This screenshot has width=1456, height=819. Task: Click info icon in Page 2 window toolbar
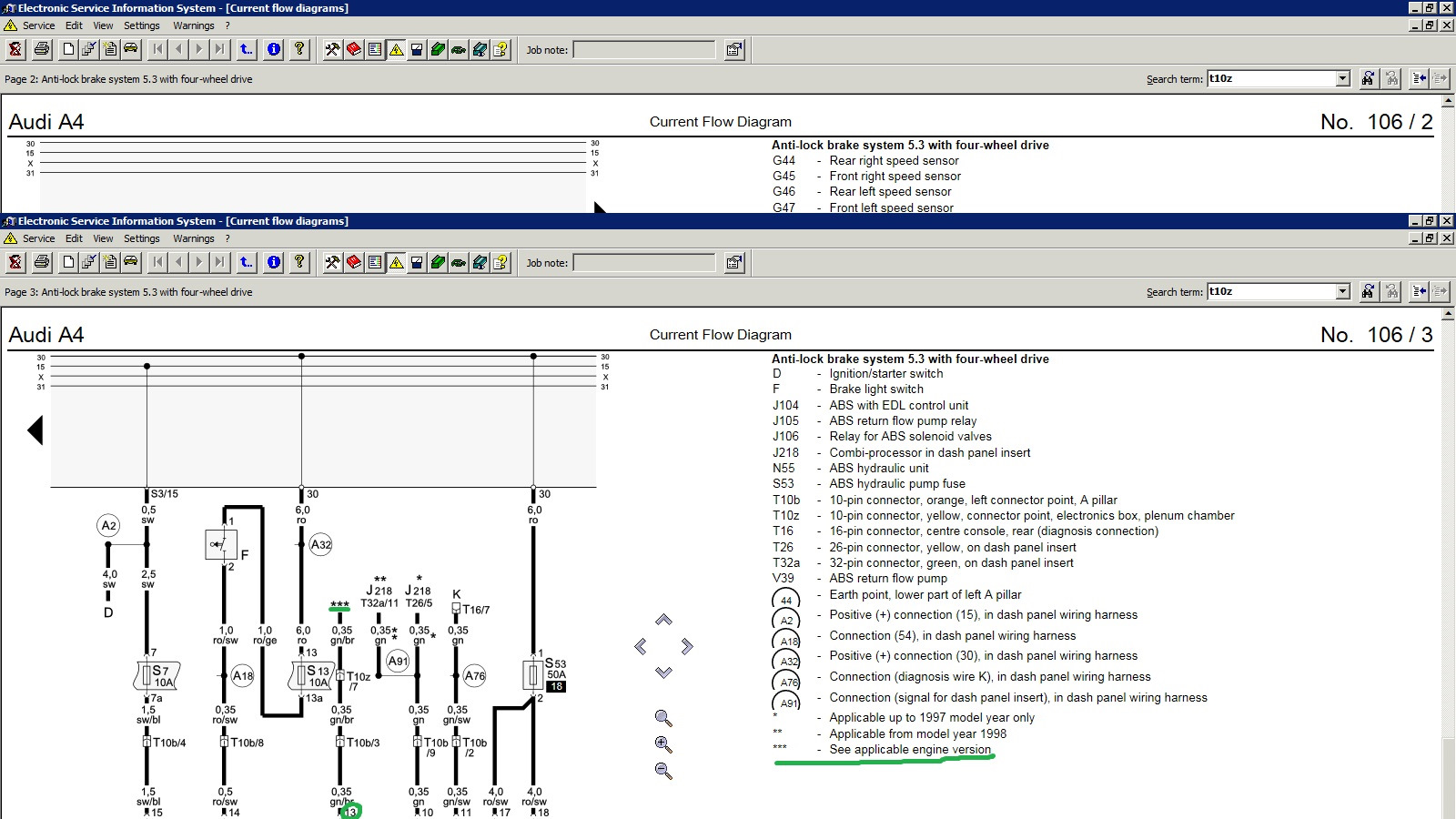273,50
